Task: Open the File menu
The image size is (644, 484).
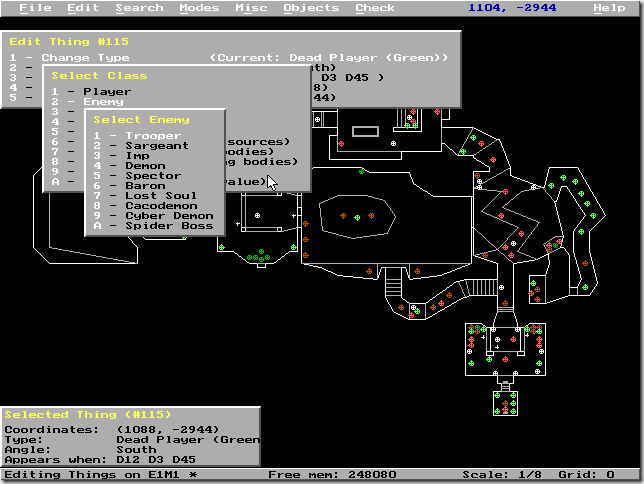Action: [x=35, y=8]
